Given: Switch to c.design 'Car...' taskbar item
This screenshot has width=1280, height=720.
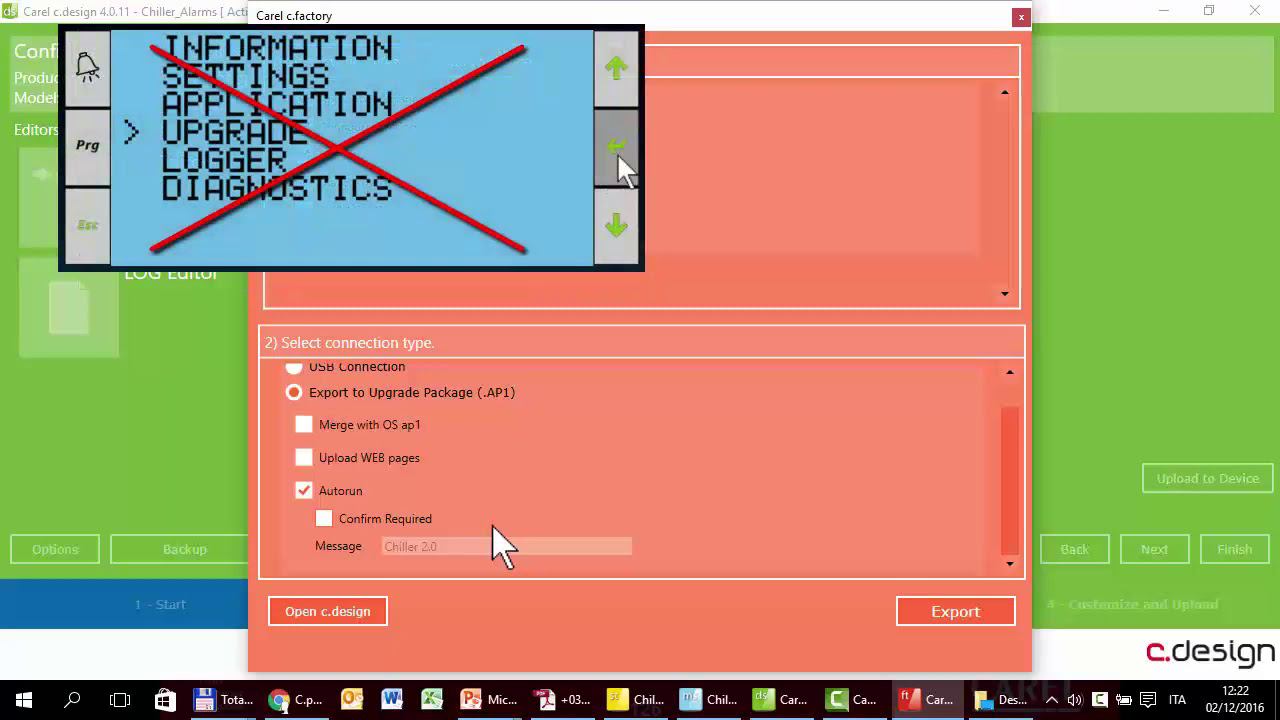Looking at the screenshot, I should [781, 700].
